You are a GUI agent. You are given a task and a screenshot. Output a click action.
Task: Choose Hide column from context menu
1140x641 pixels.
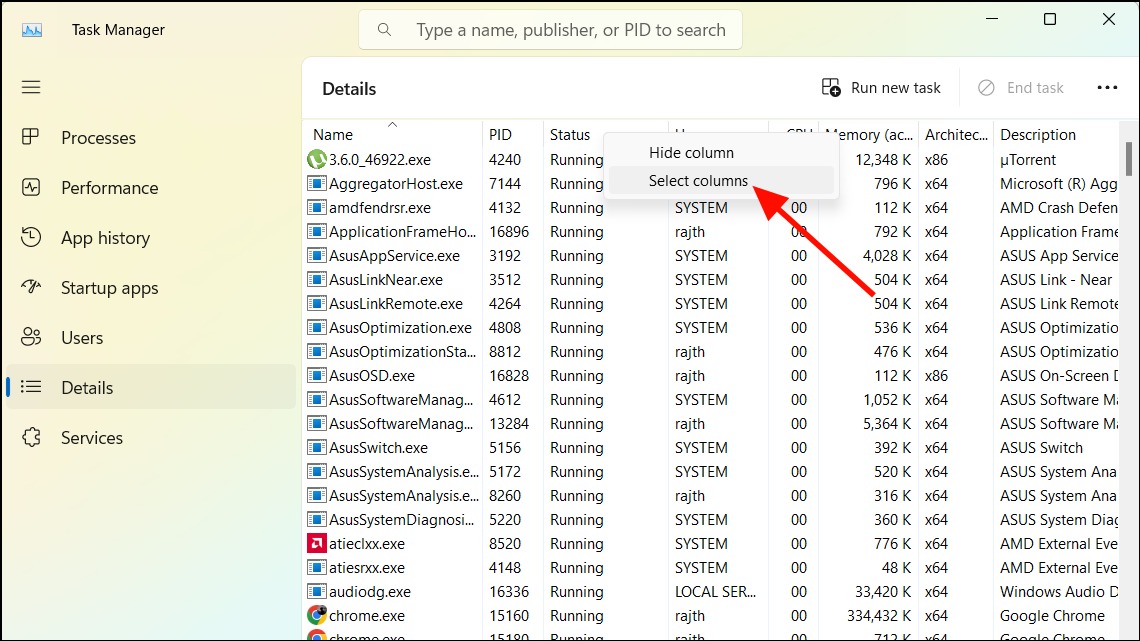pyautogui.click(x=720, y=153)
